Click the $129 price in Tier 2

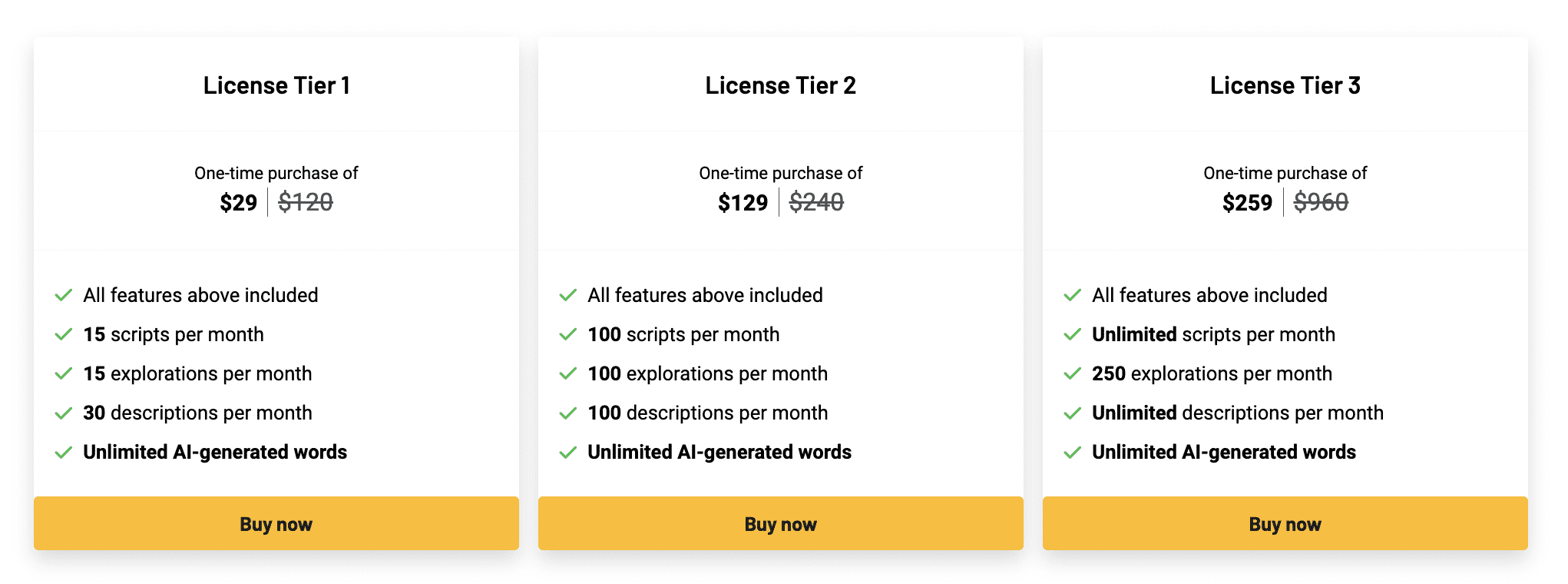click(x=743, y=203)
